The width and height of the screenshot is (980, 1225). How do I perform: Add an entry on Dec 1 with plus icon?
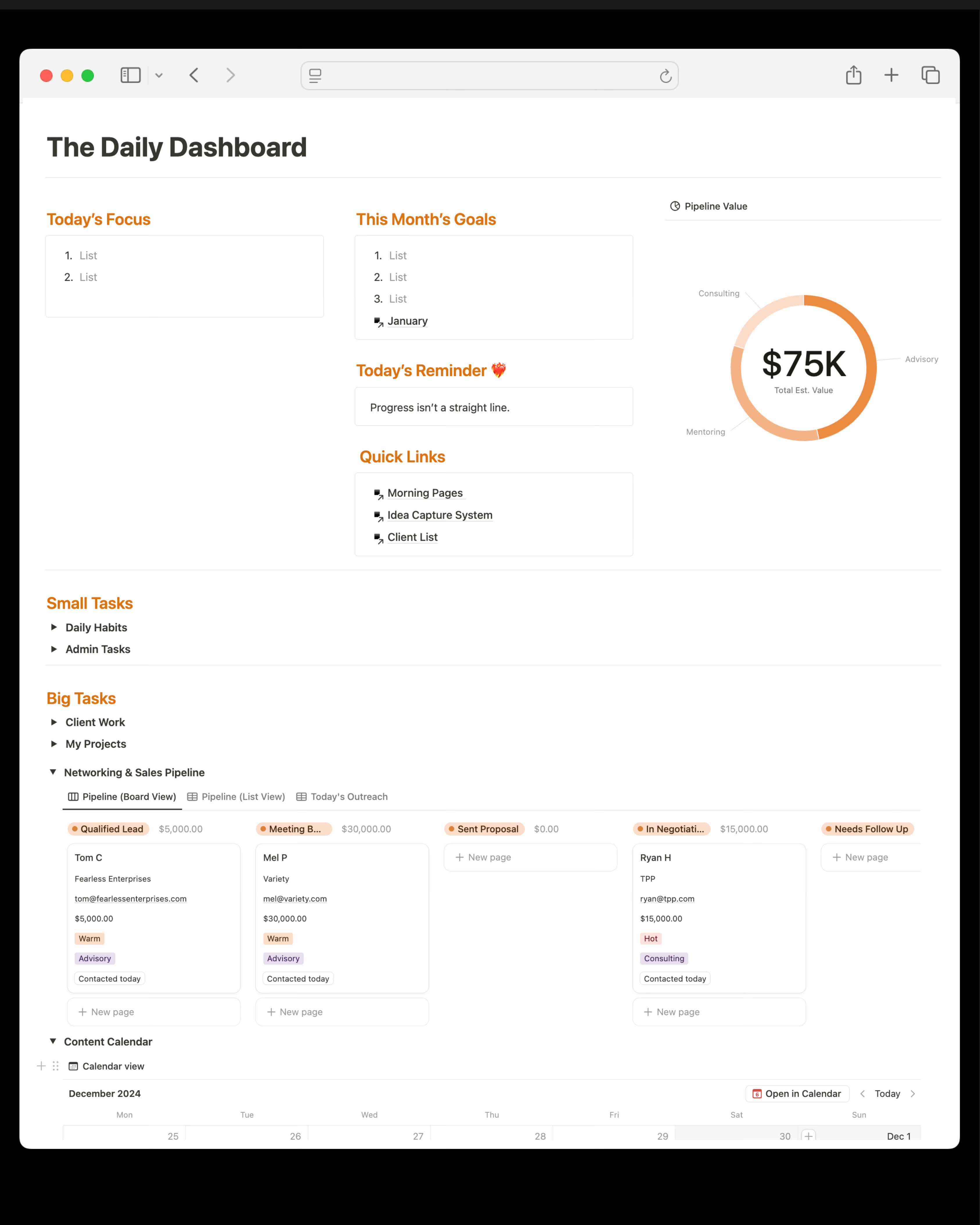808,1136
